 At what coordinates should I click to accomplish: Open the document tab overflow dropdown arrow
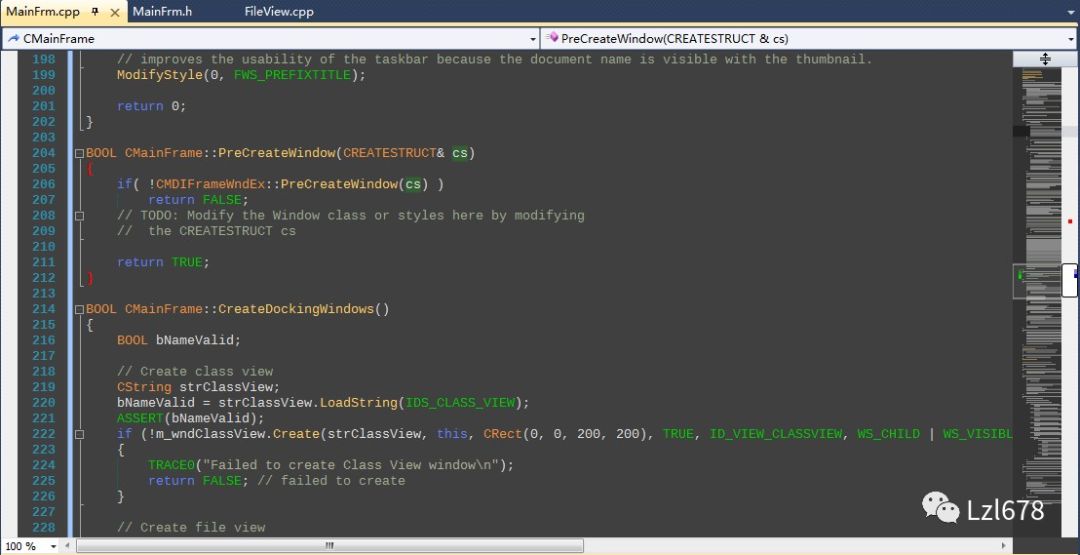(x=1072, y=12)
